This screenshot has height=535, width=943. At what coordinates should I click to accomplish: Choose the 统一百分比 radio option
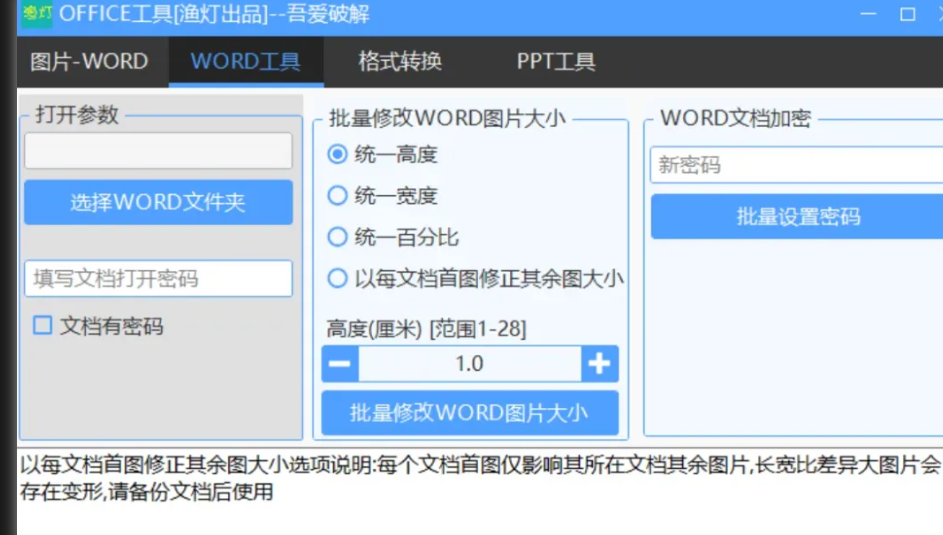pos(337,237)
